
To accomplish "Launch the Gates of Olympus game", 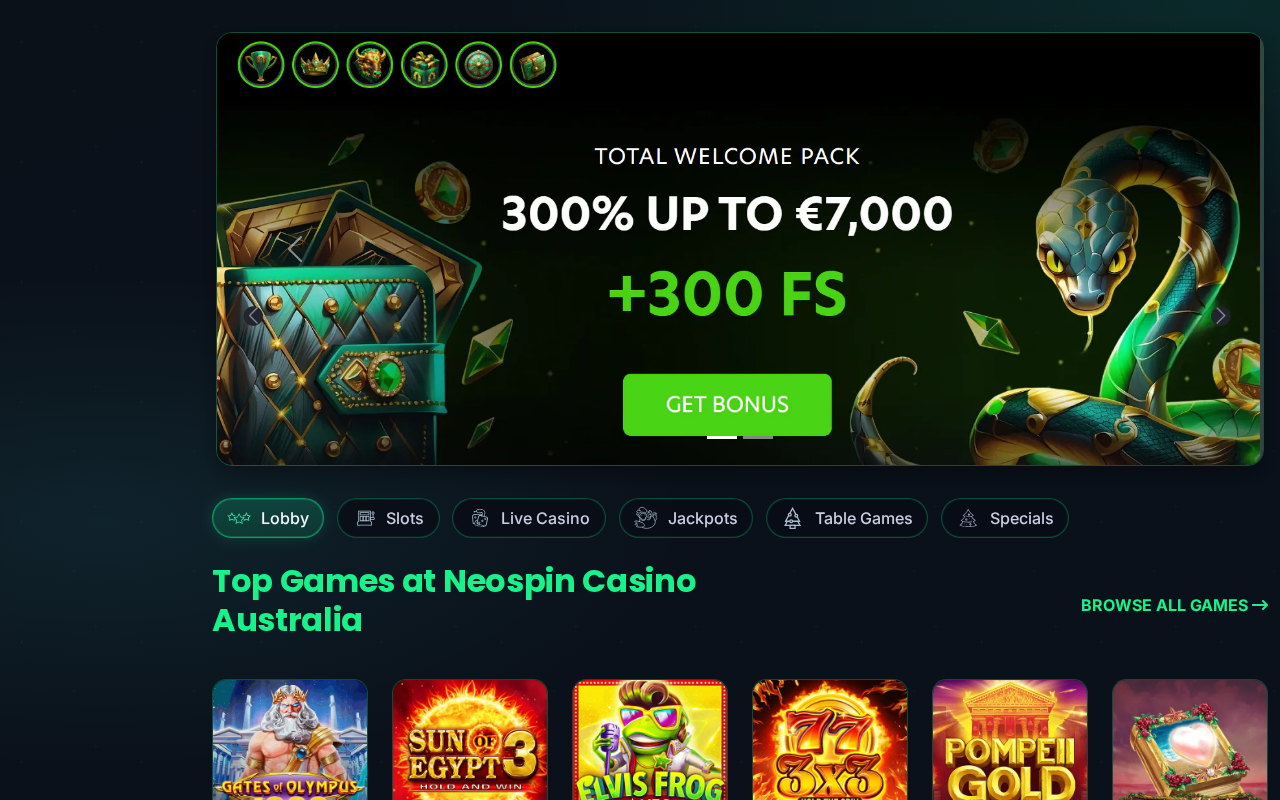I will coord(290,740).
